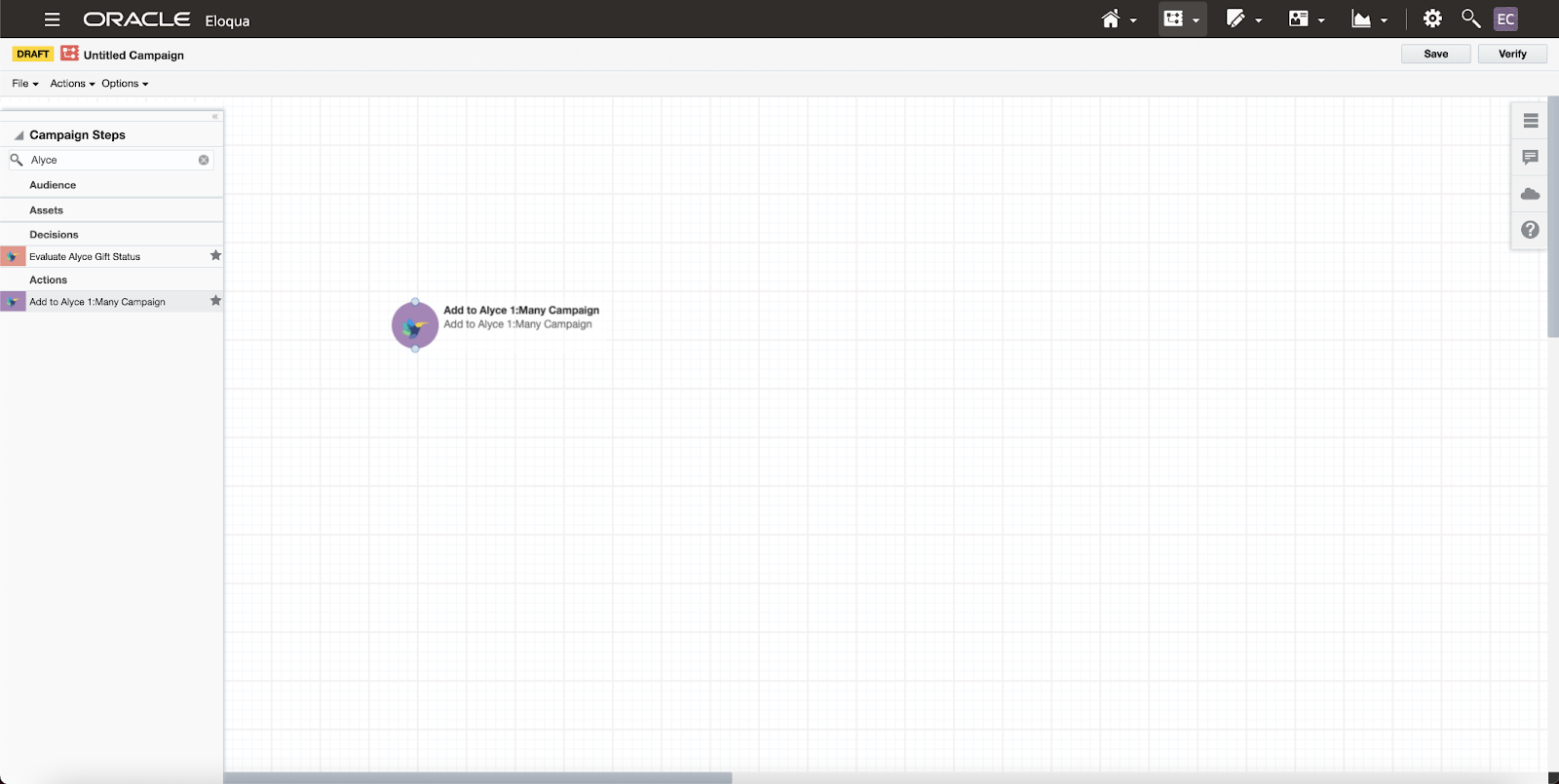Open the campaign settings list icon on right
Screen dimensions: 1559x784
[x=1531, y=121]
